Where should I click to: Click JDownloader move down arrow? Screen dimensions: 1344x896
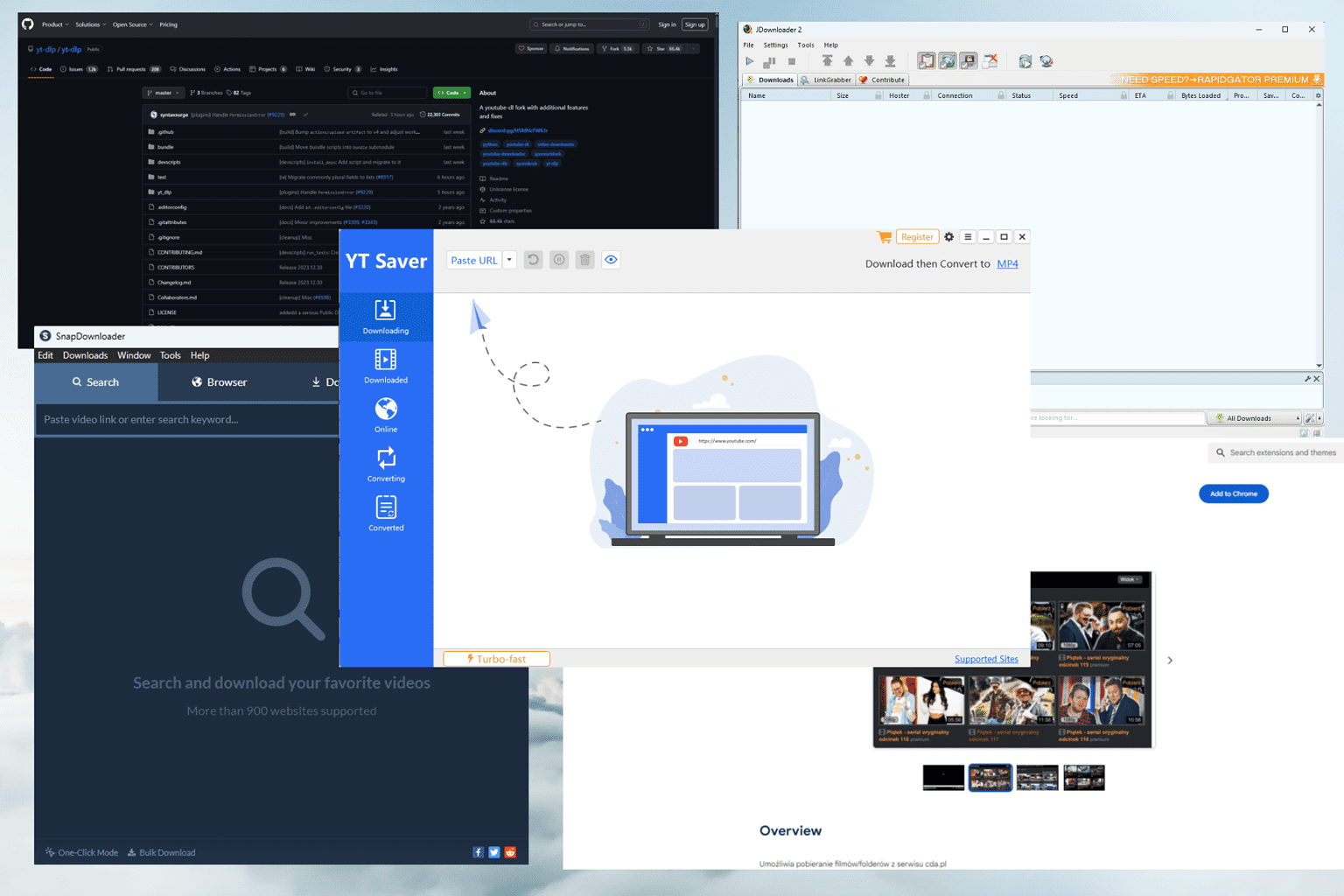[869, 61]
